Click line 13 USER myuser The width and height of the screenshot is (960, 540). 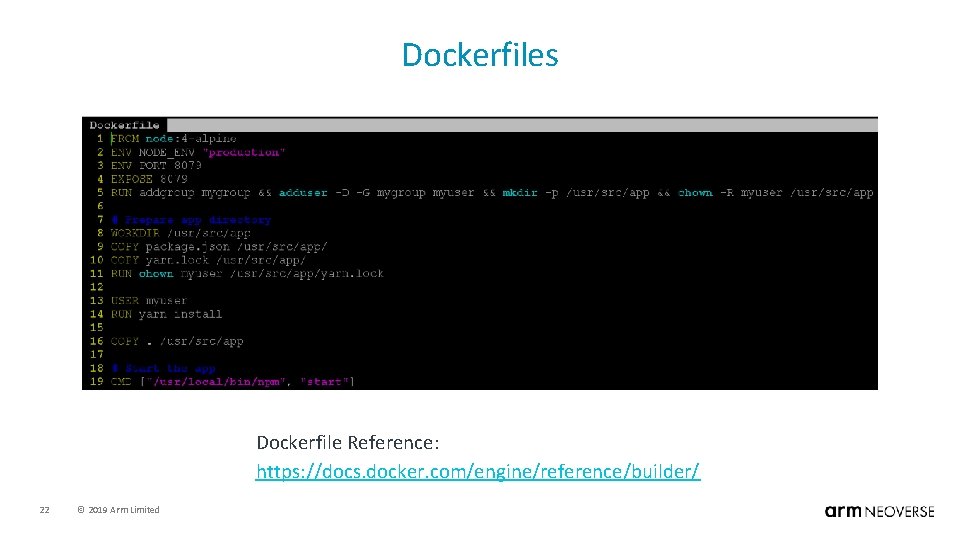tap(149, 301)
